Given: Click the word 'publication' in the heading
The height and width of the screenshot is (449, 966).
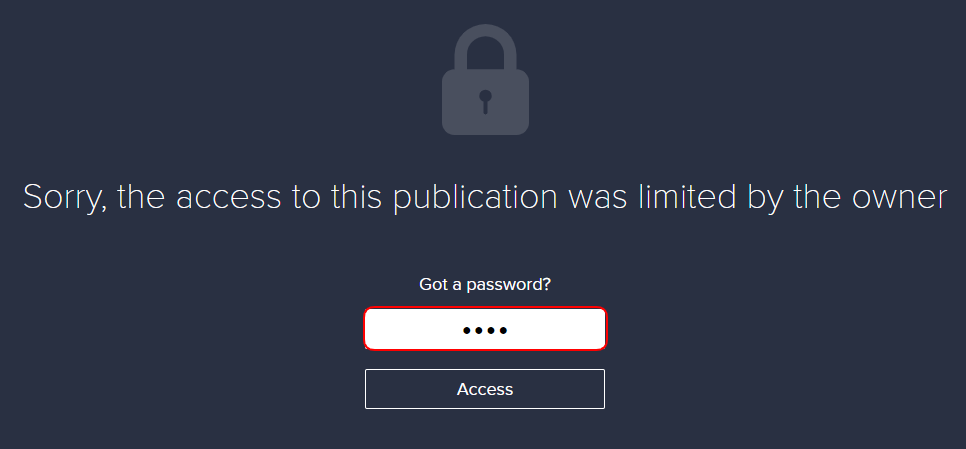Looking at the screenshot, I should click(x=475, y=198).
